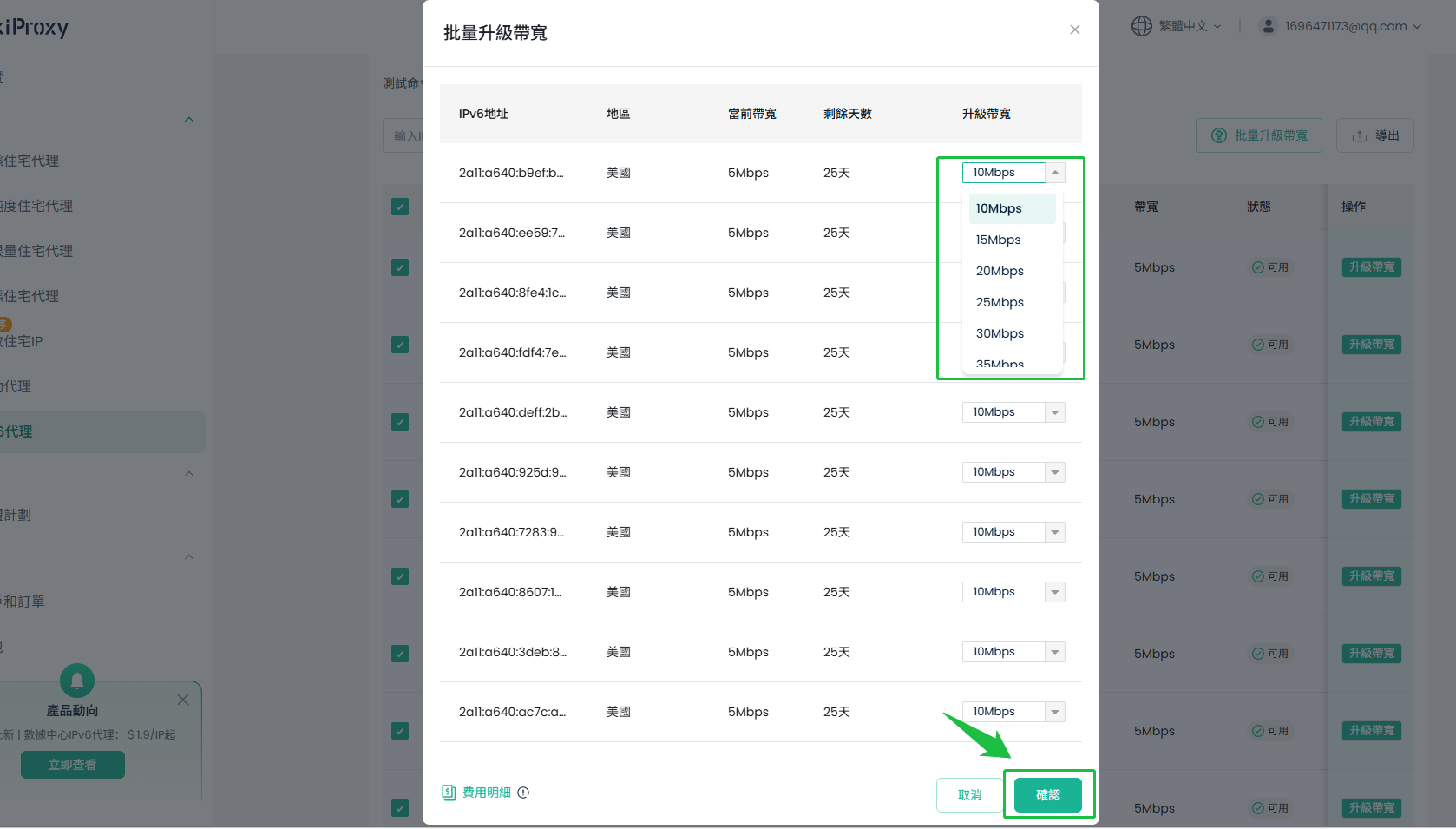Click the user avatar icon
1456x829 pixels.
1268,26
